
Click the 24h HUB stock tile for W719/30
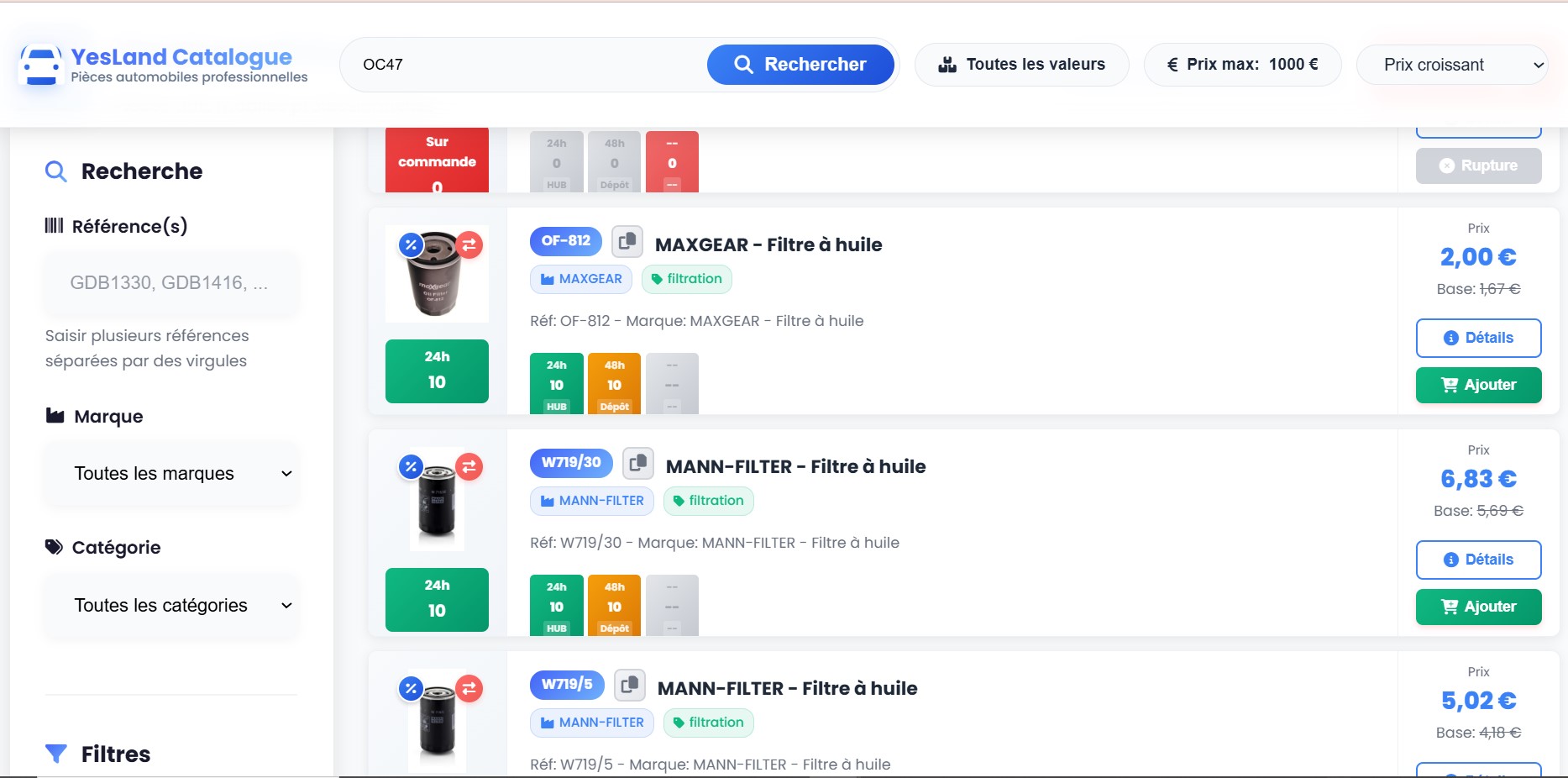[x=556, y=606]
